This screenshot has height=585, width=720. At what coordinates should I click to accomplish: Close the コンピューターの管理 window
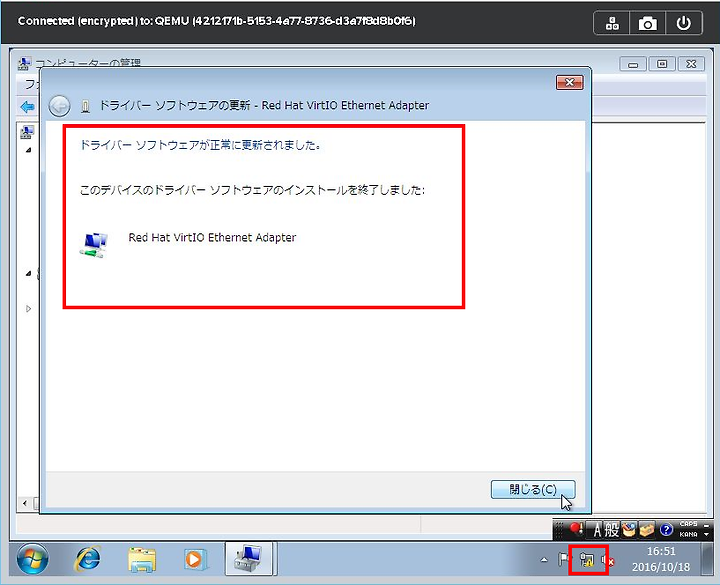691,64
